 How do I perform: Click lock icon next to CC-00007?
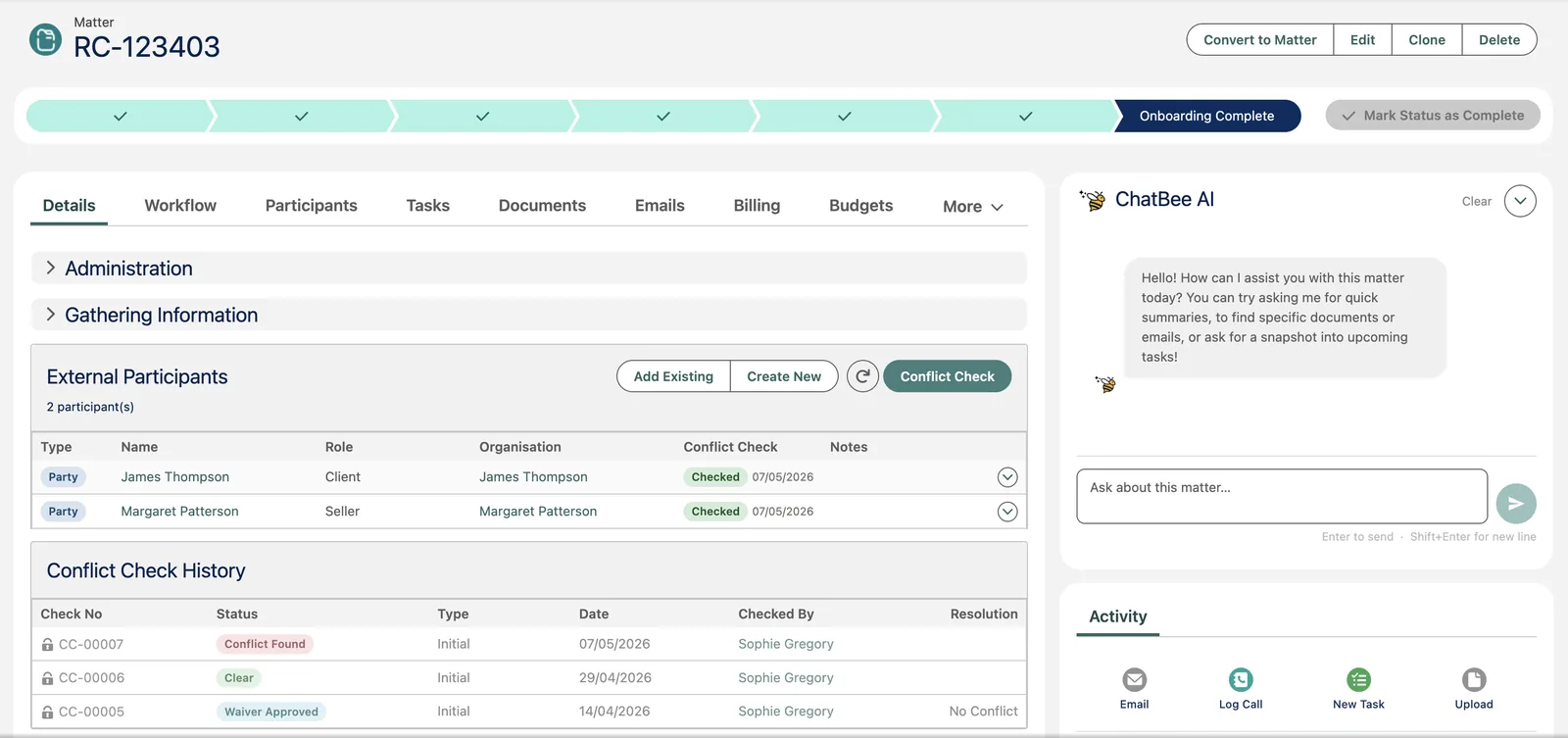(47, 644)
